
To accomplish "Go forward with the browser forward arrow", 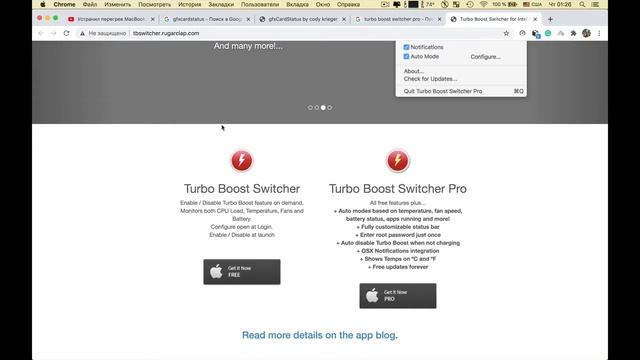I will (53, 33).
